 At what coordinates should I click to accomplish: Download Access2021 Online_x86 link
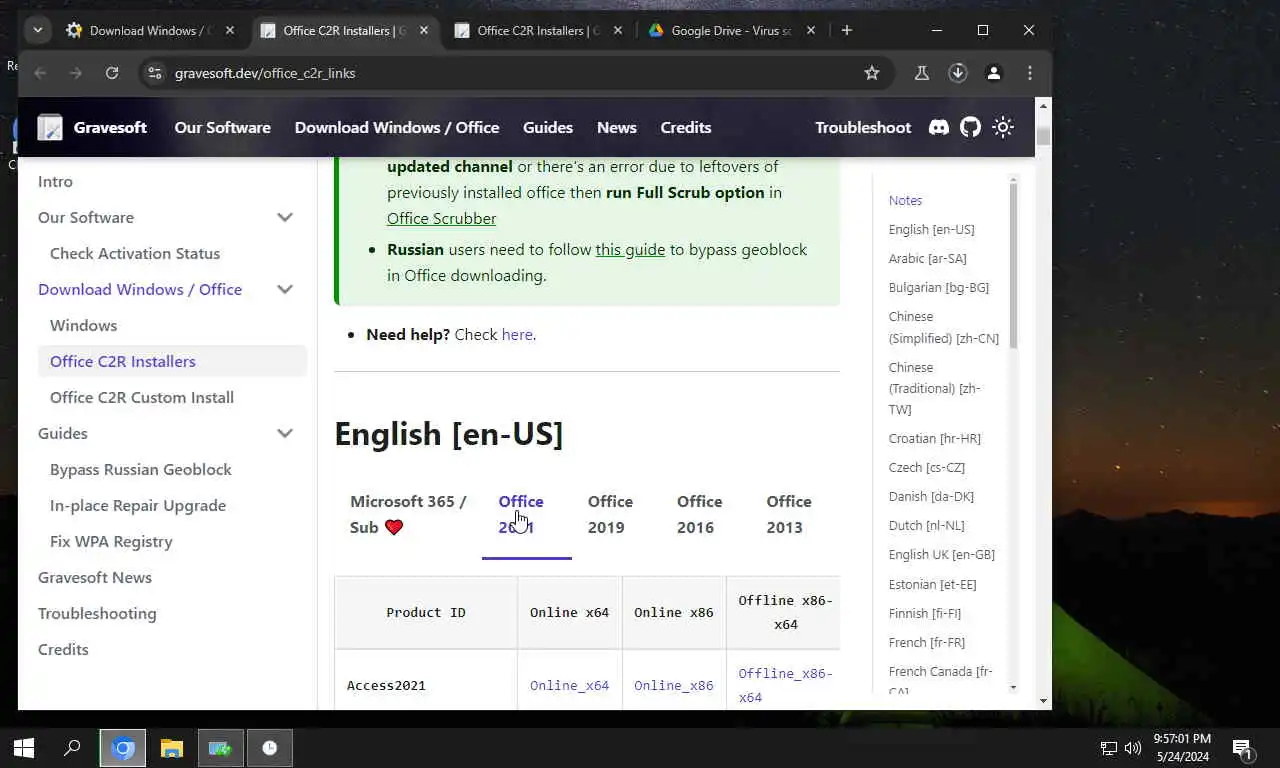[673, 685]
